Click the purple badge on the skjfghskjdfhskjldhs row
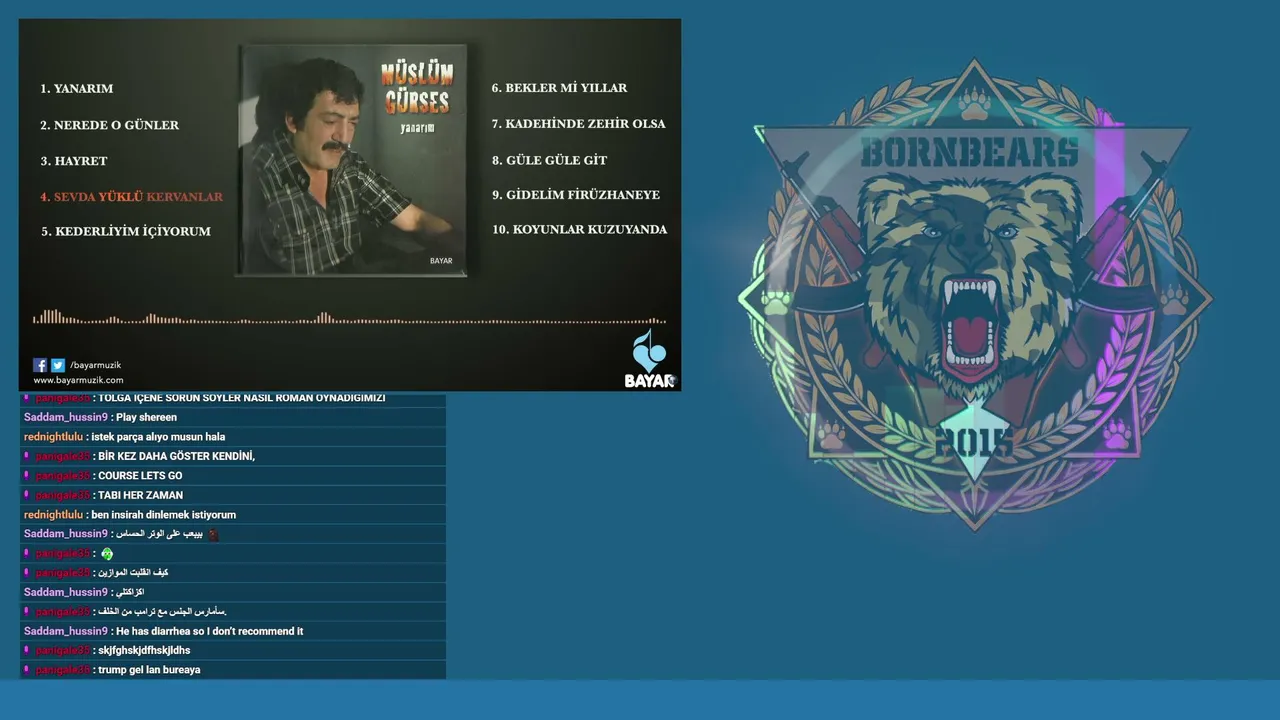This screenshot has width=1280, height=720. tap(27, 650)
